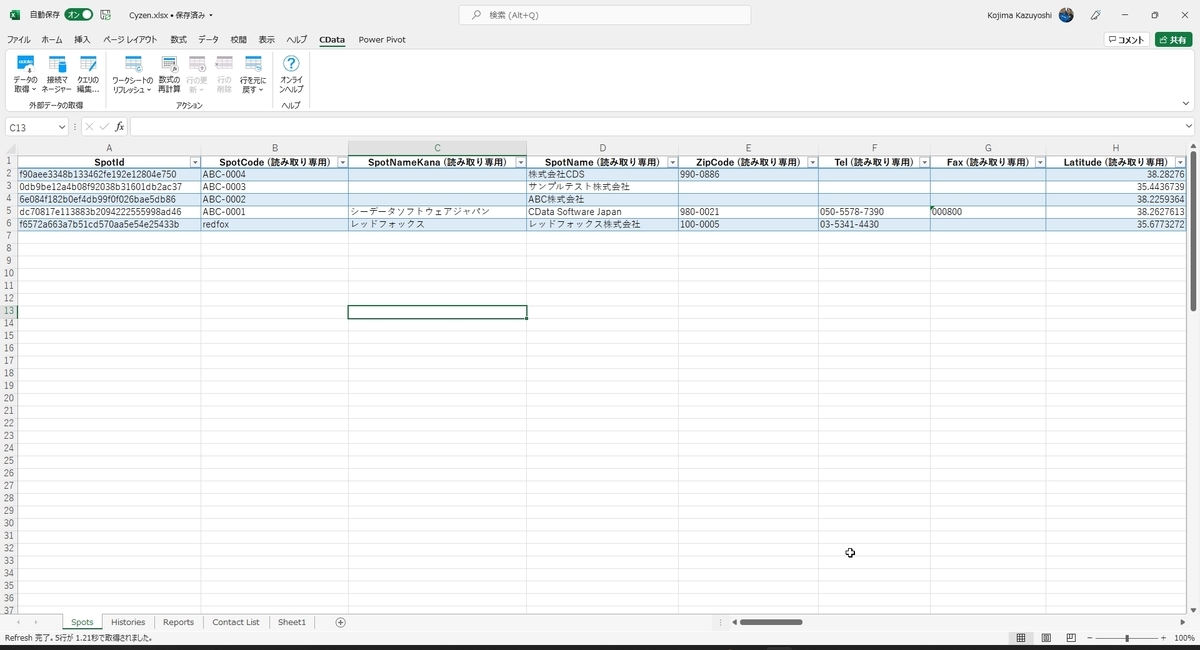Screen dimensions: 1200x650
Task: Switch to ページレイアウト ribbon tab
Action: point(130,40)
